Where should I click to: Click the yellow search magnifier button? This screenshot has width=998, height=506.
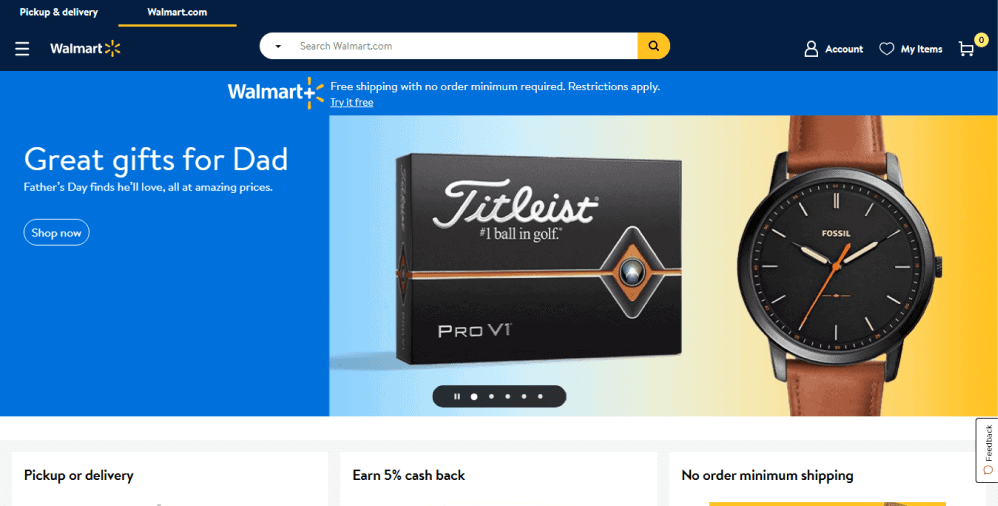pos(654,46)
